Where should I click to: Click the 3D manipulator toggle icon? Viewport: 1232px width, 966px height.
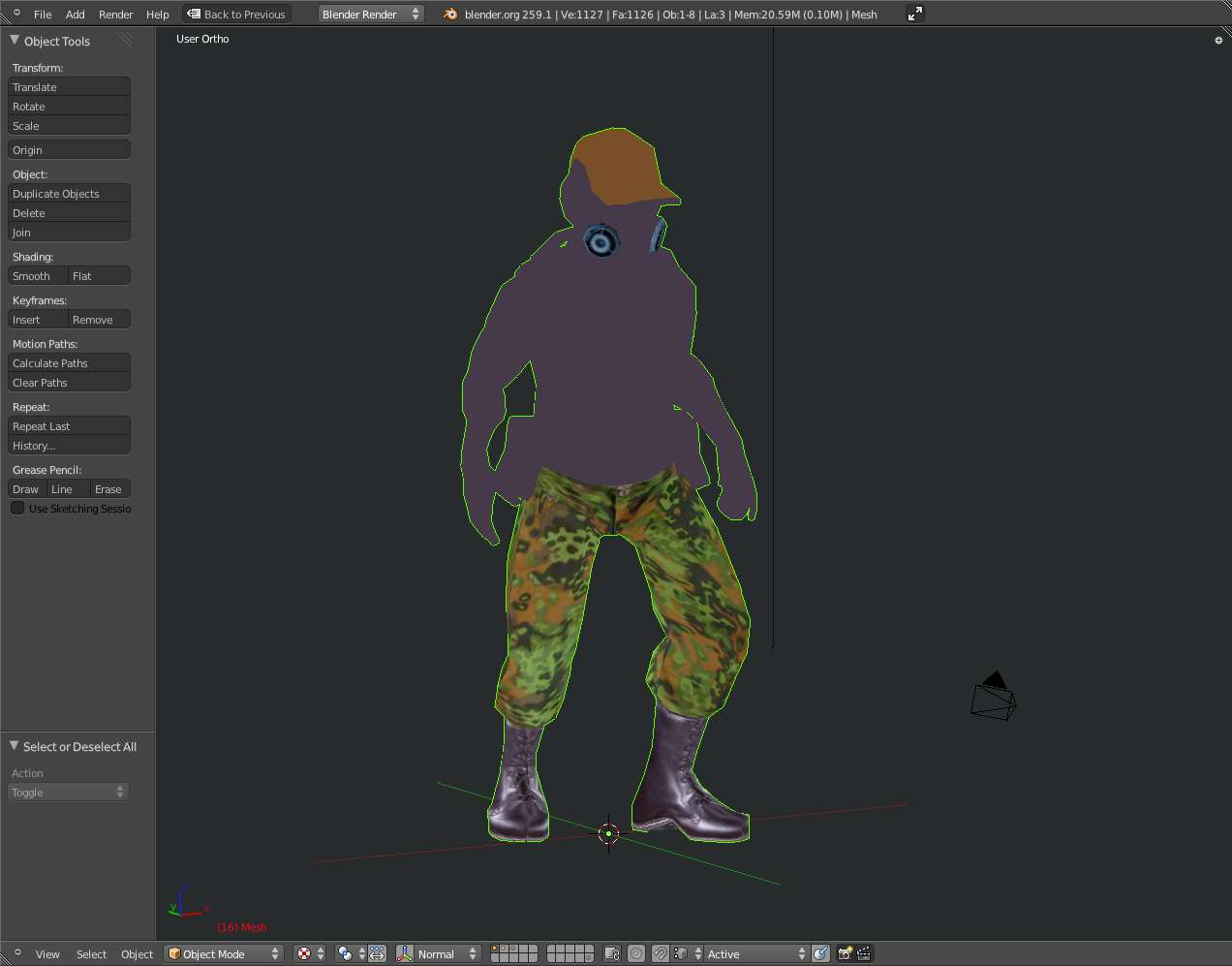pos(405,953)
